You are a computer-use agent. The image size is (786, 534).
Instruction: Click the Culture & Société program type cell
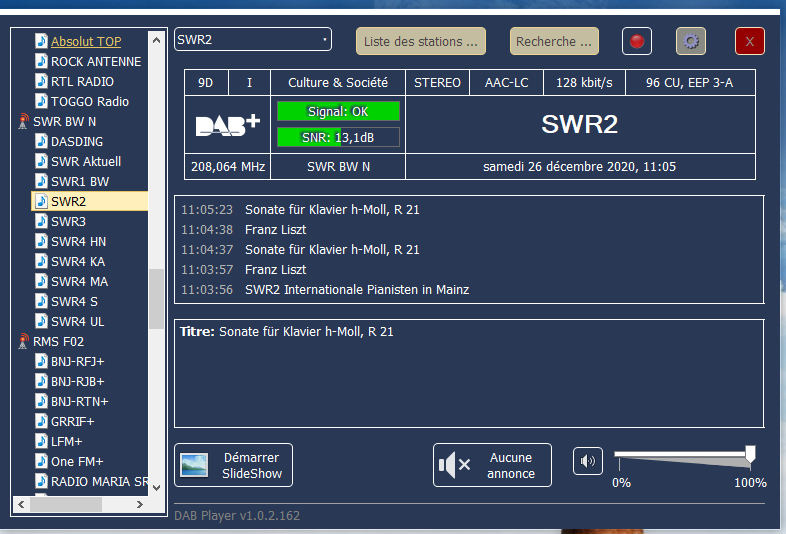[338, 83]
